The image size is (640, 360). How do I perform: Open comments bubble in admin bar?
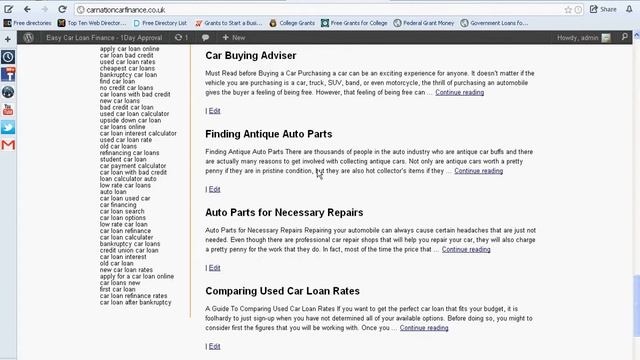(x=205, y=38)
